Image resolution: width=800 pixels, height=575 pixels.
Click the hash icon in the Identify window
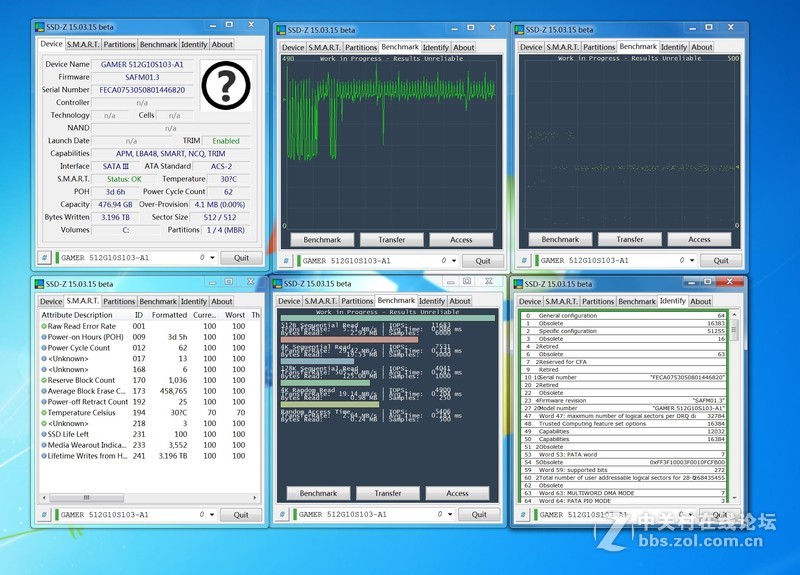click(522, 515)
